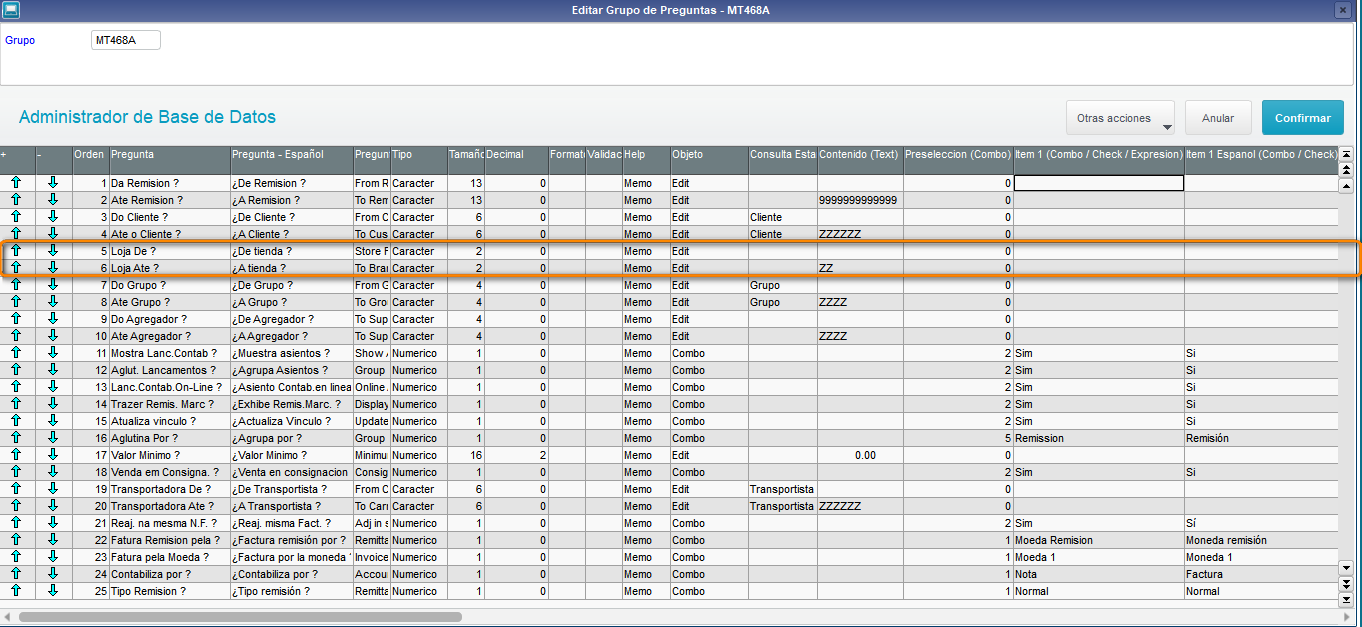1362x627 pixels.
Task: Click the 'Moeda Remision' item cell
Action: pyautogui.click(x=1099, y=540)
